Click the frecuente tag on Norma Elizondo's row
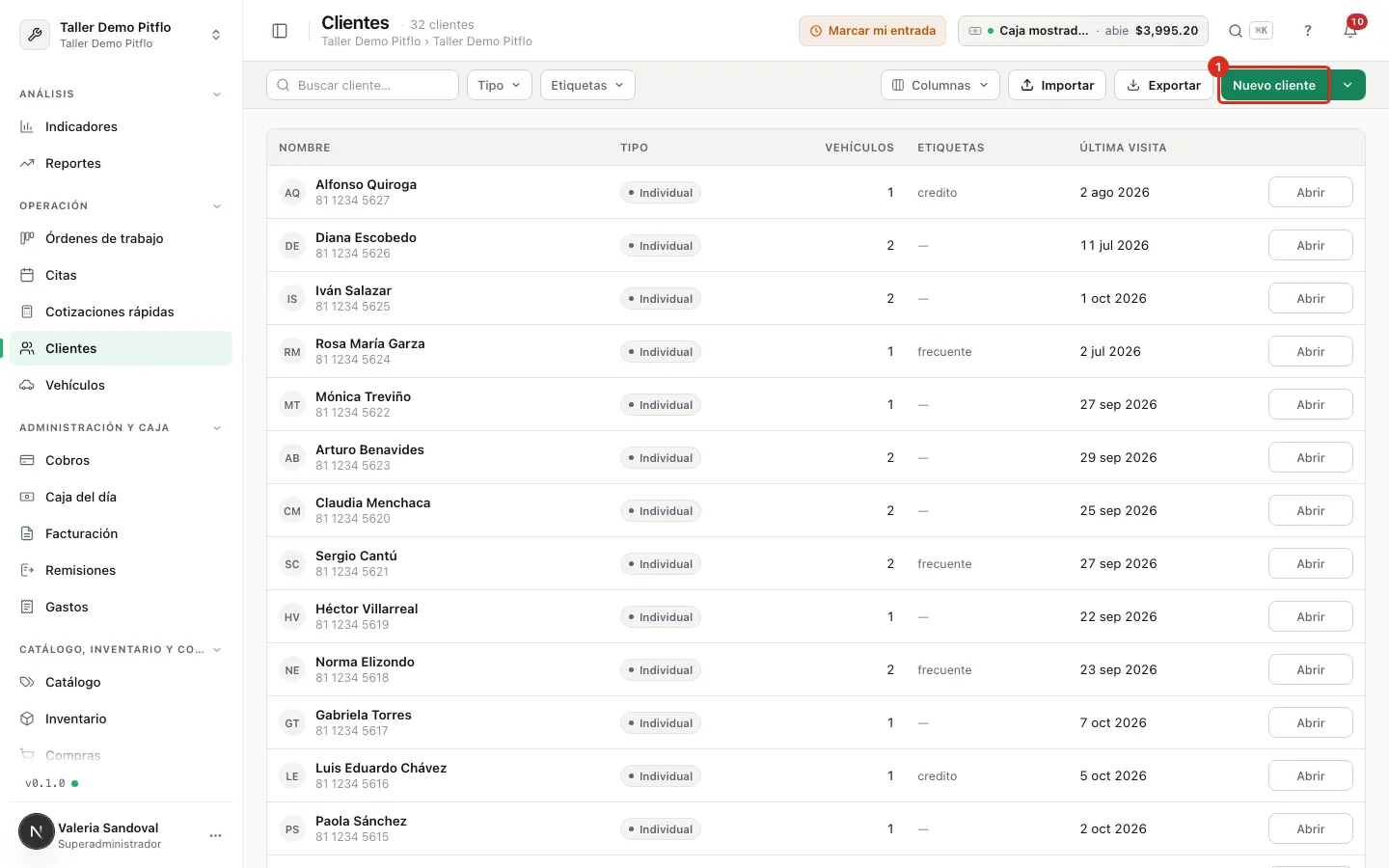The image size is (1389, 868). [x=944, y=670]
